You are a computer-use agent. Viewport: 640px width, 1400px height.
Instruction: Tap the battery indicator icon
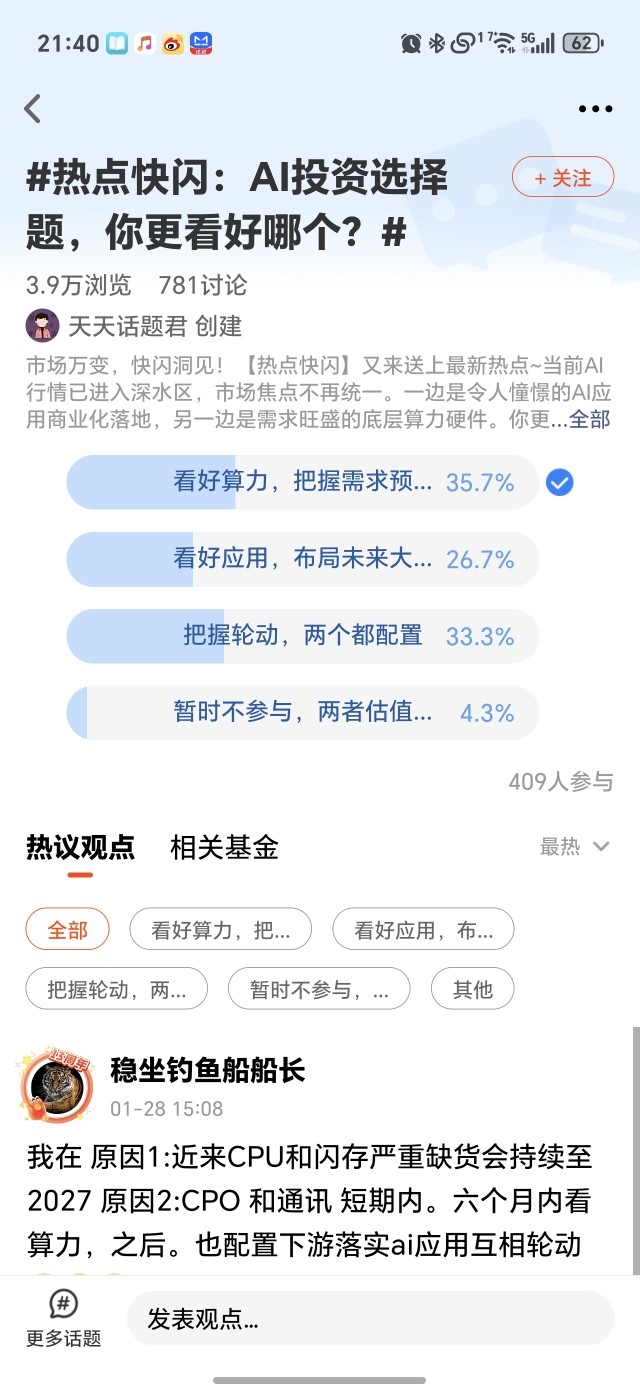(x=582, y=43)
